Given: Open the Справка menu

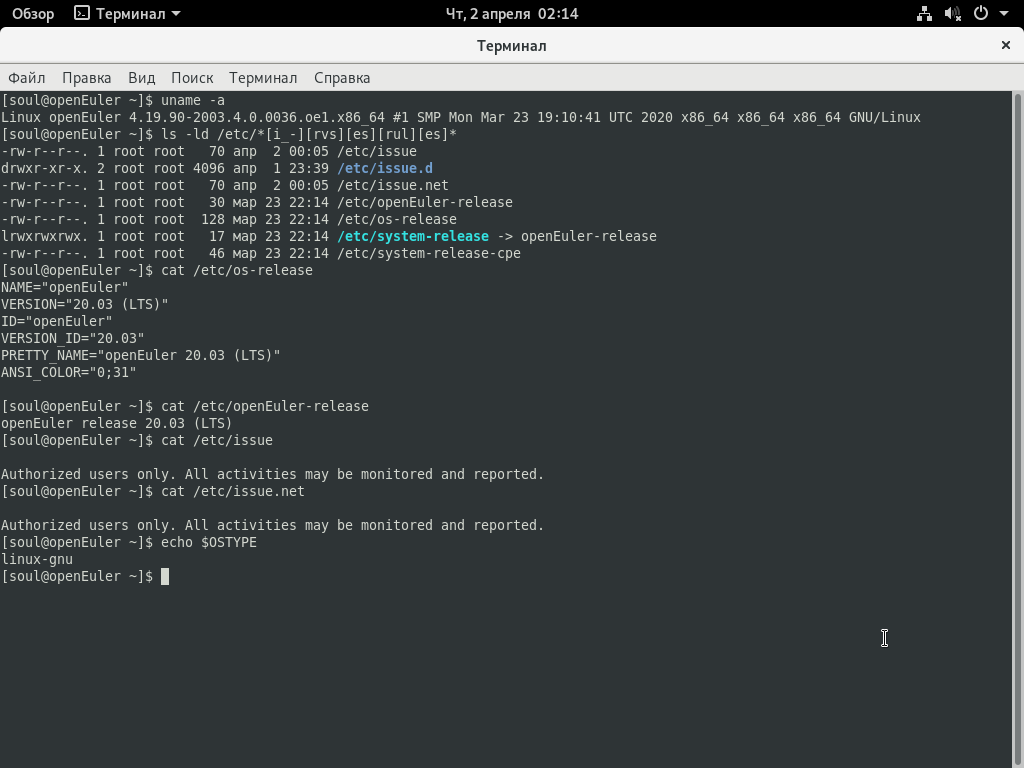Looking at the screenshot, I should pyautogui.click(x=342, y=78).
